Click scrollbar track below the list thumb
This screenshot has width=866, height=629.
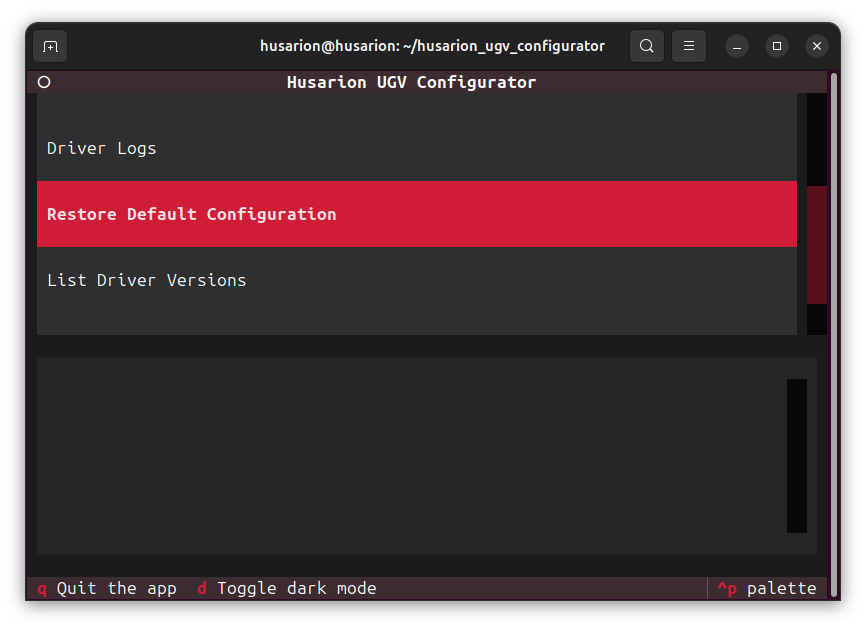click(x=816, y=319)
